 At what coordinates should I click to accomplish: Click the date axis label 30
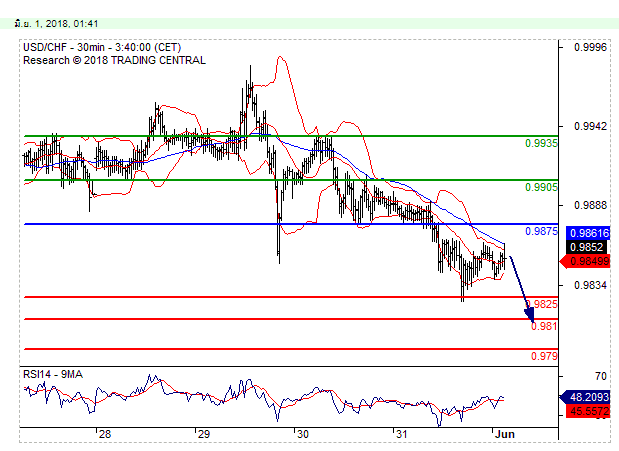click(x=302, y=434)
